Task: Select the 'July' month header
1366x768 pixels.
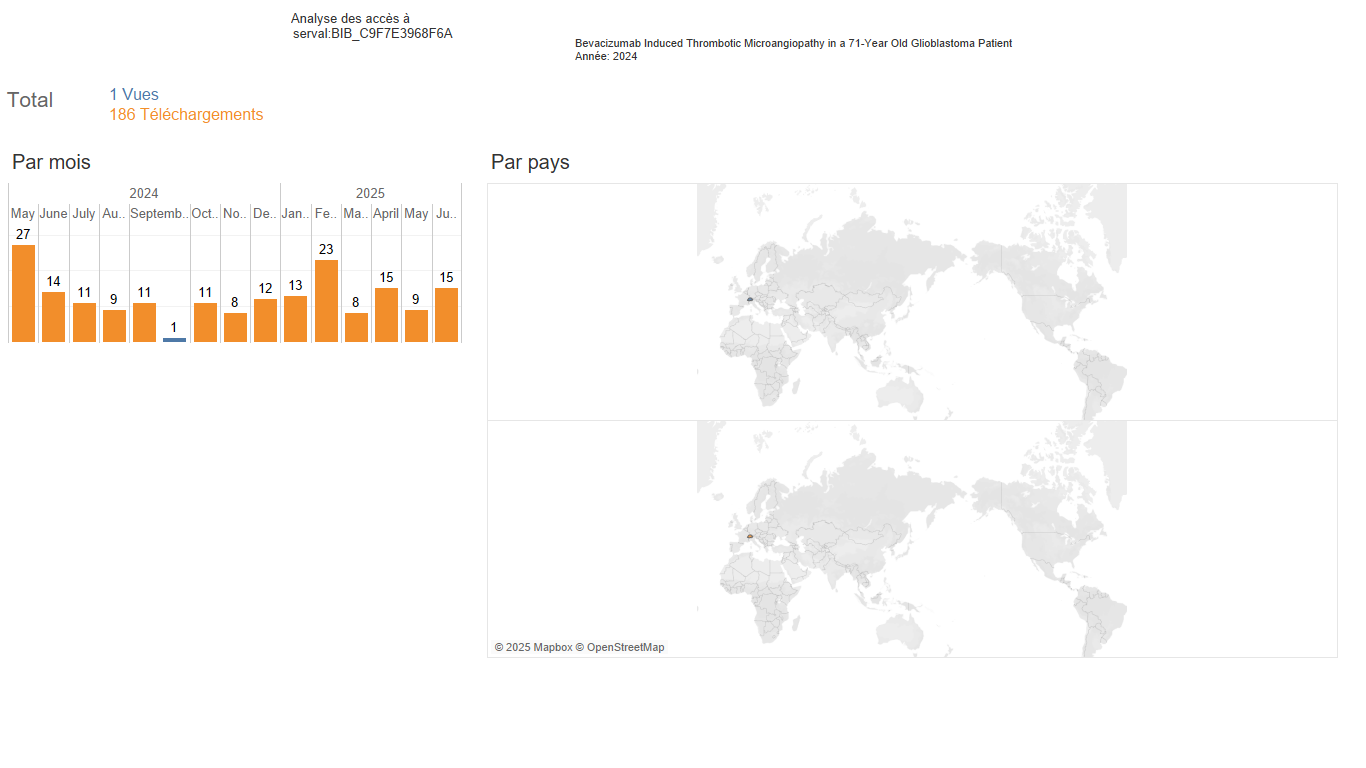Action: [x=84, y=213]
